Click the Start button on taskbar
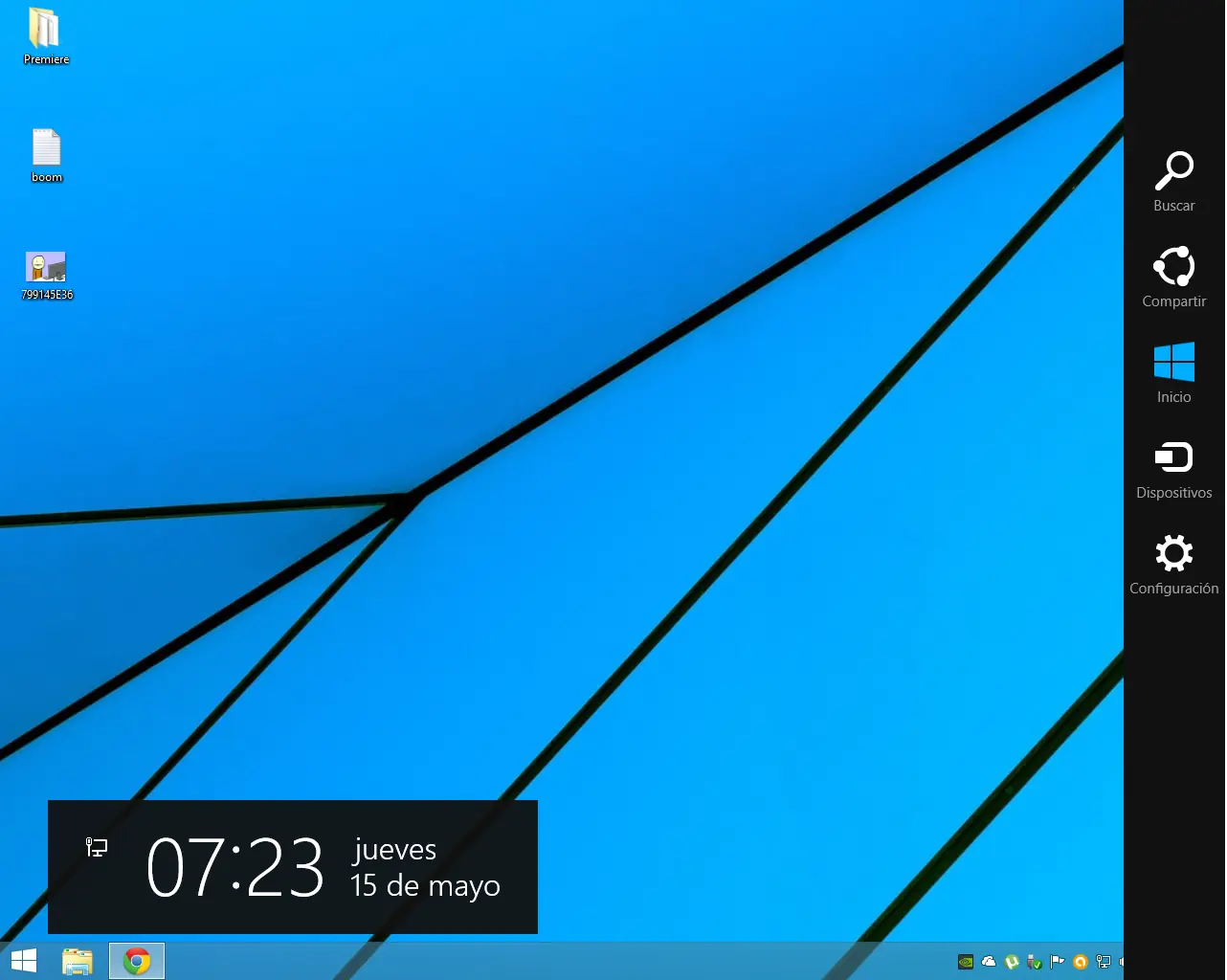1227x980 pixels. (23, 961)
